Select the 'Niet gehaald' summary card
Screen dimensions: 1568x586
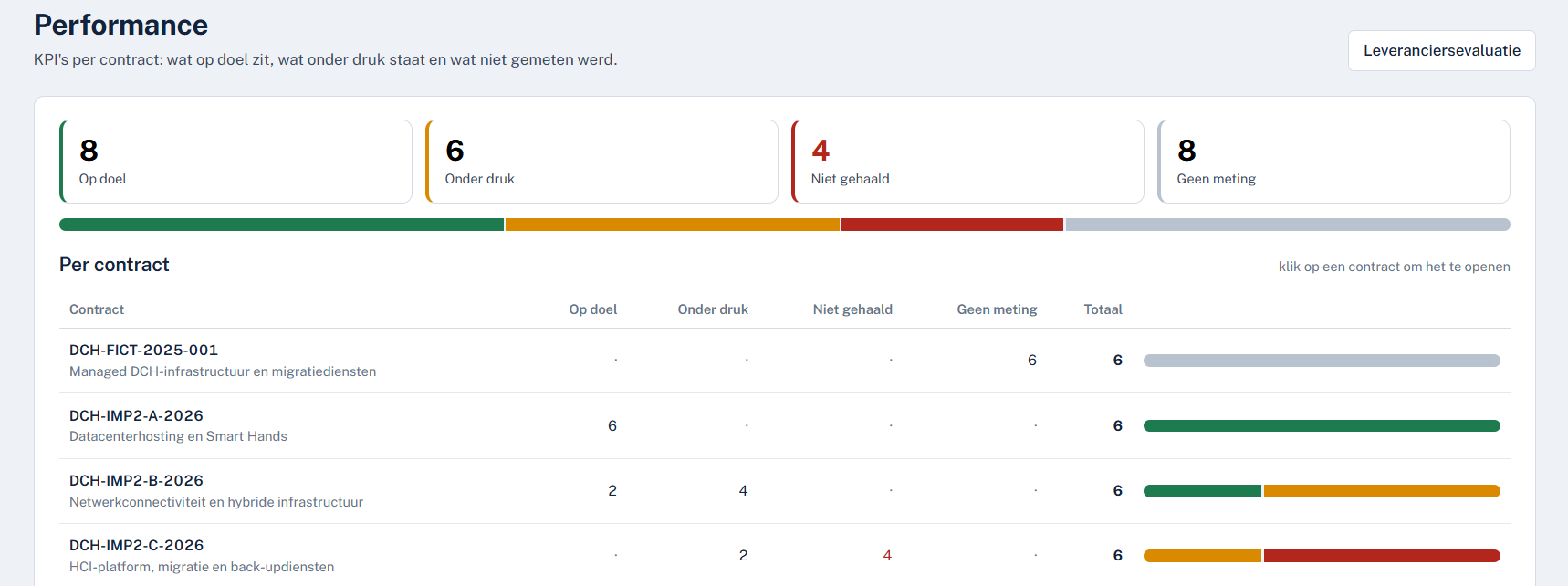967,162
